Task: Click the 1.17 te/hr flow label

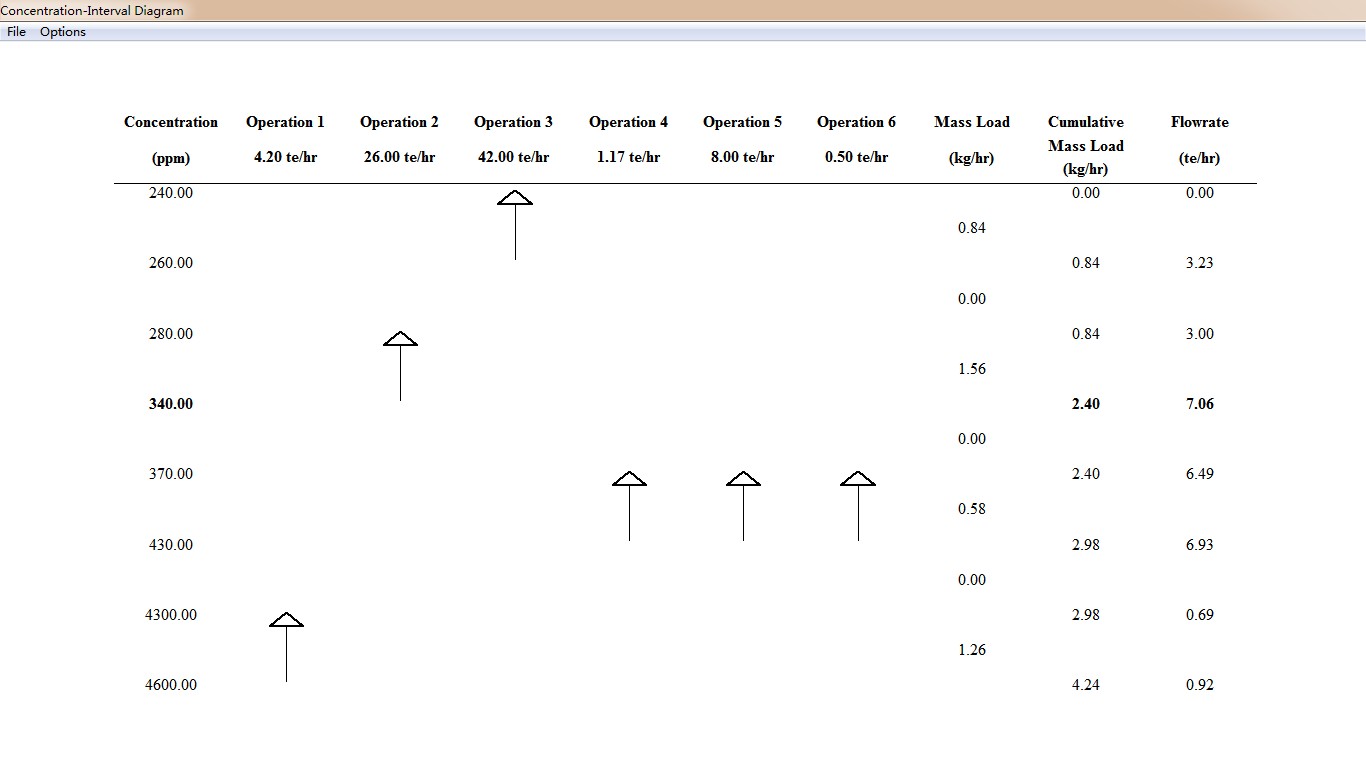Action: [x=628, y=157]
